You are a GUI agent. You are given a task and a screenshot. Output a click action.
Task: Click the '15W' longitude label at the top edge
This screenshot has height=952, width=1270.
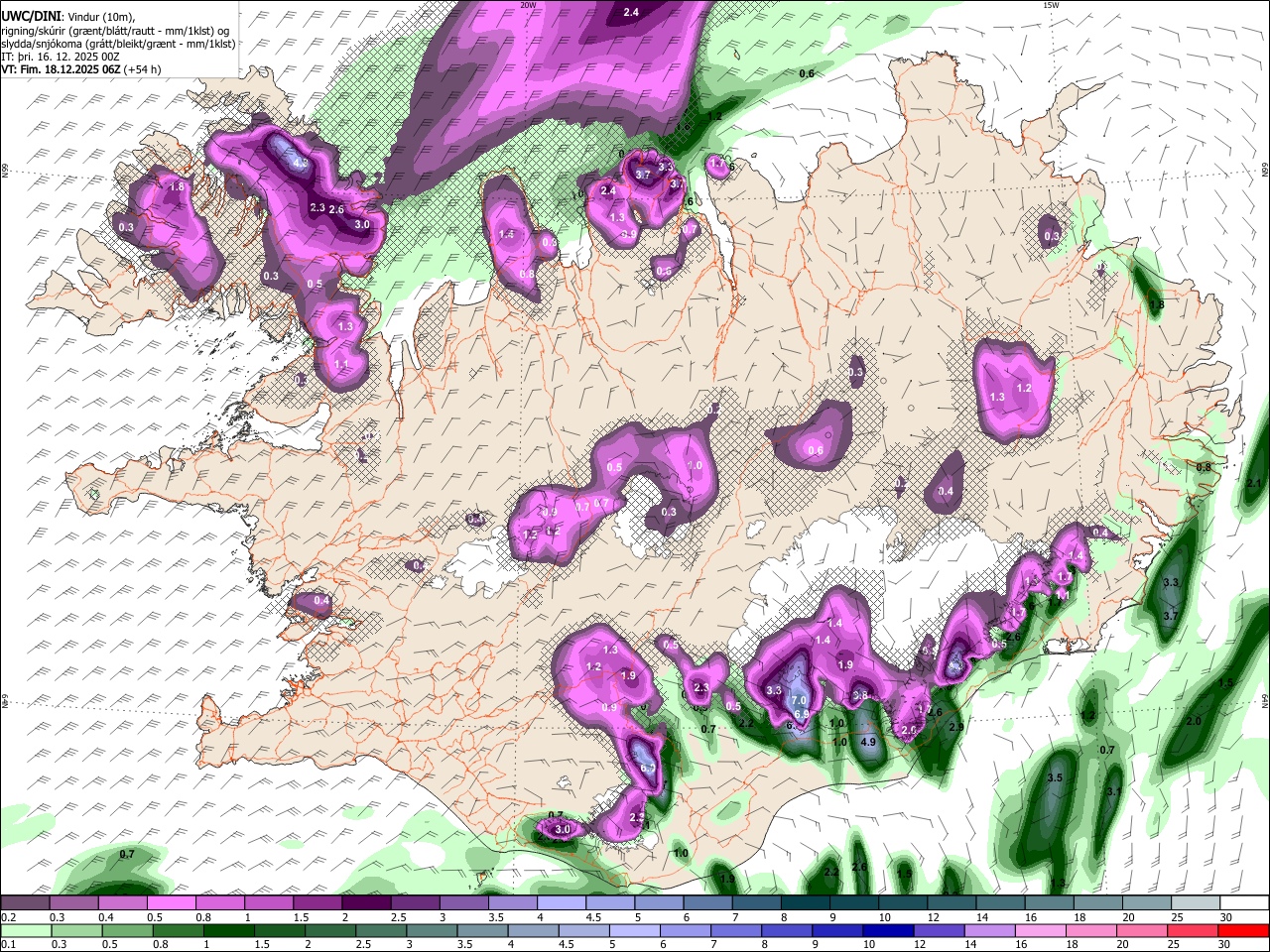[x=1051, y=4]
